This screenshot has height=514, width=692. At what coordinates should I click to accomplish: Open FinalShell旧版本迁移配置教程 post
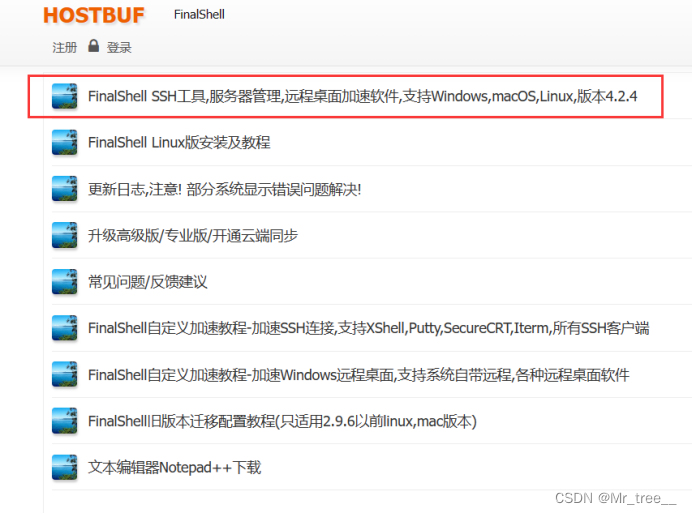282,421
